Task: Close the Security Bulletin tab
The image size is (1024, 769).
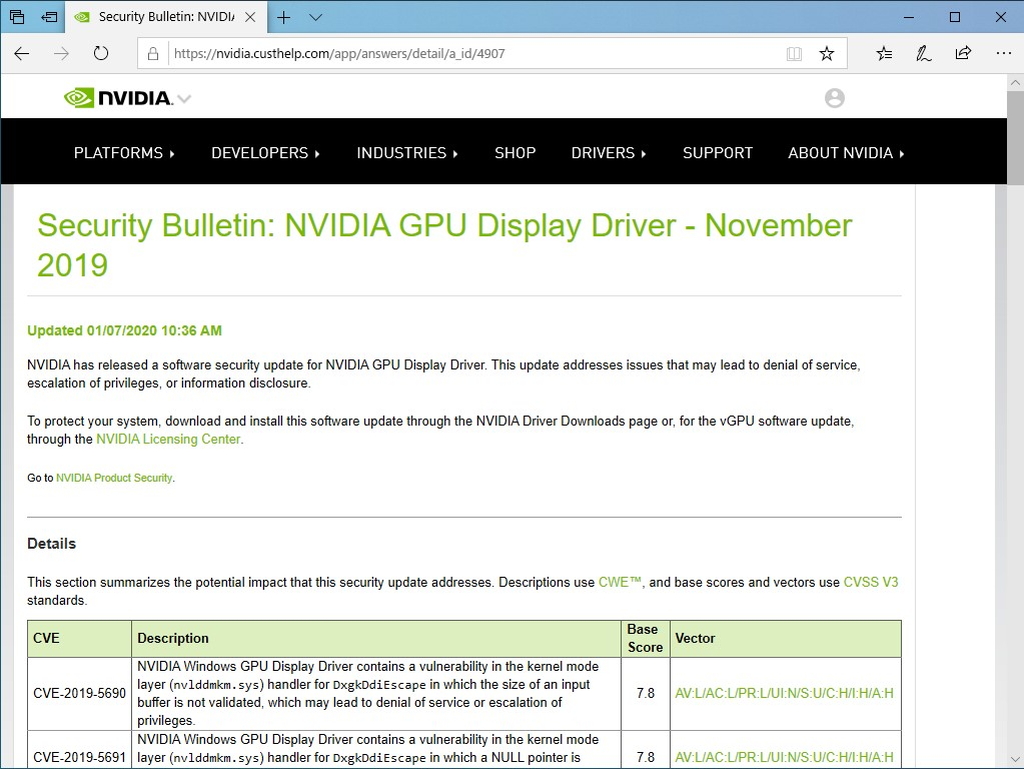Action: click(250, 17)
